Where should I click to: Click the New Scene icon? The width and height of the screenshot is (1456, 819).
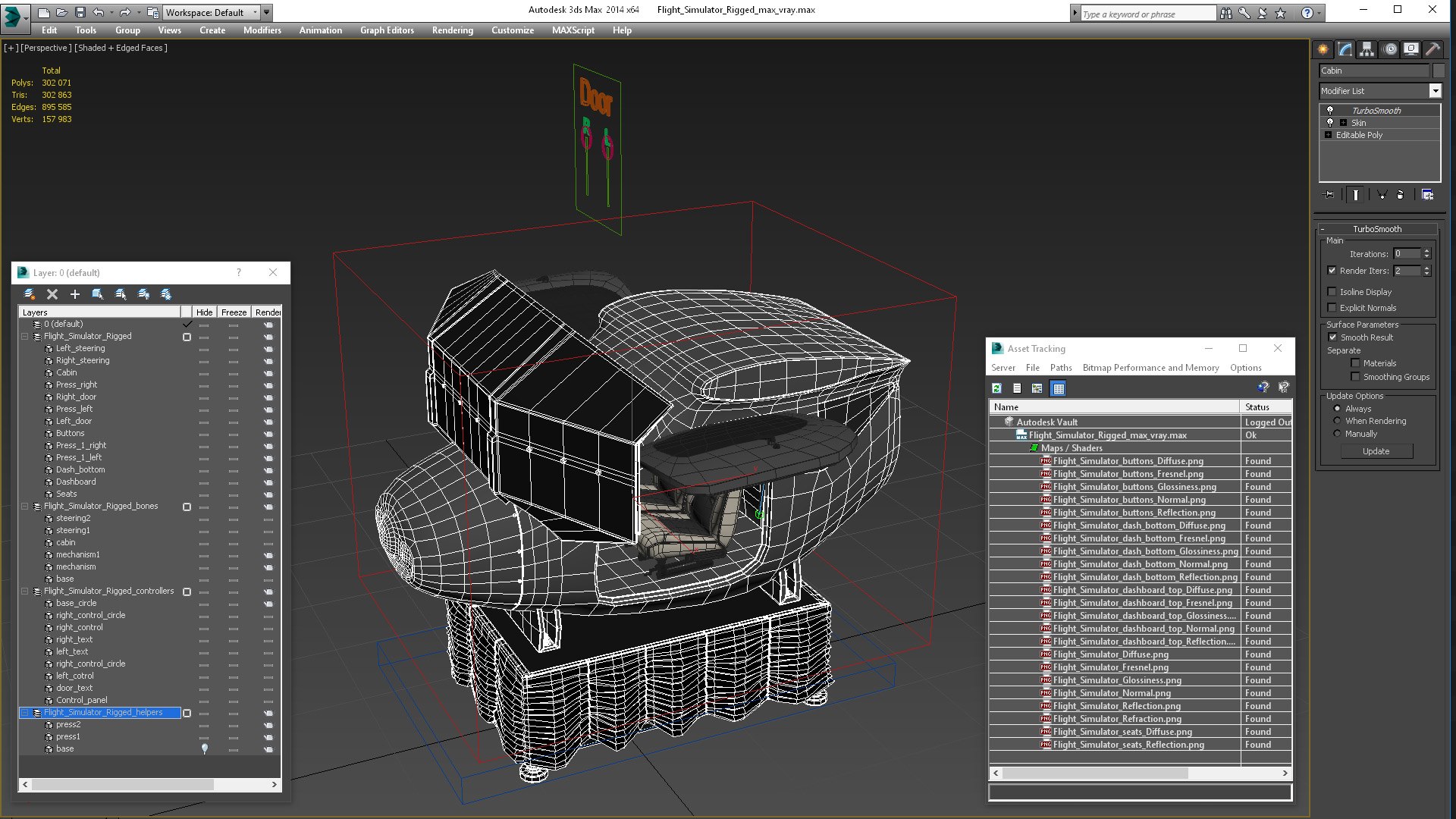click(43, 12)
